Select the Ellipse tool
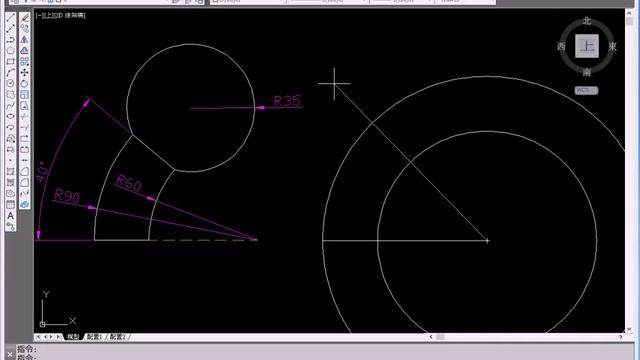Viewport: 640px width, 360px height. click(11, 116)
